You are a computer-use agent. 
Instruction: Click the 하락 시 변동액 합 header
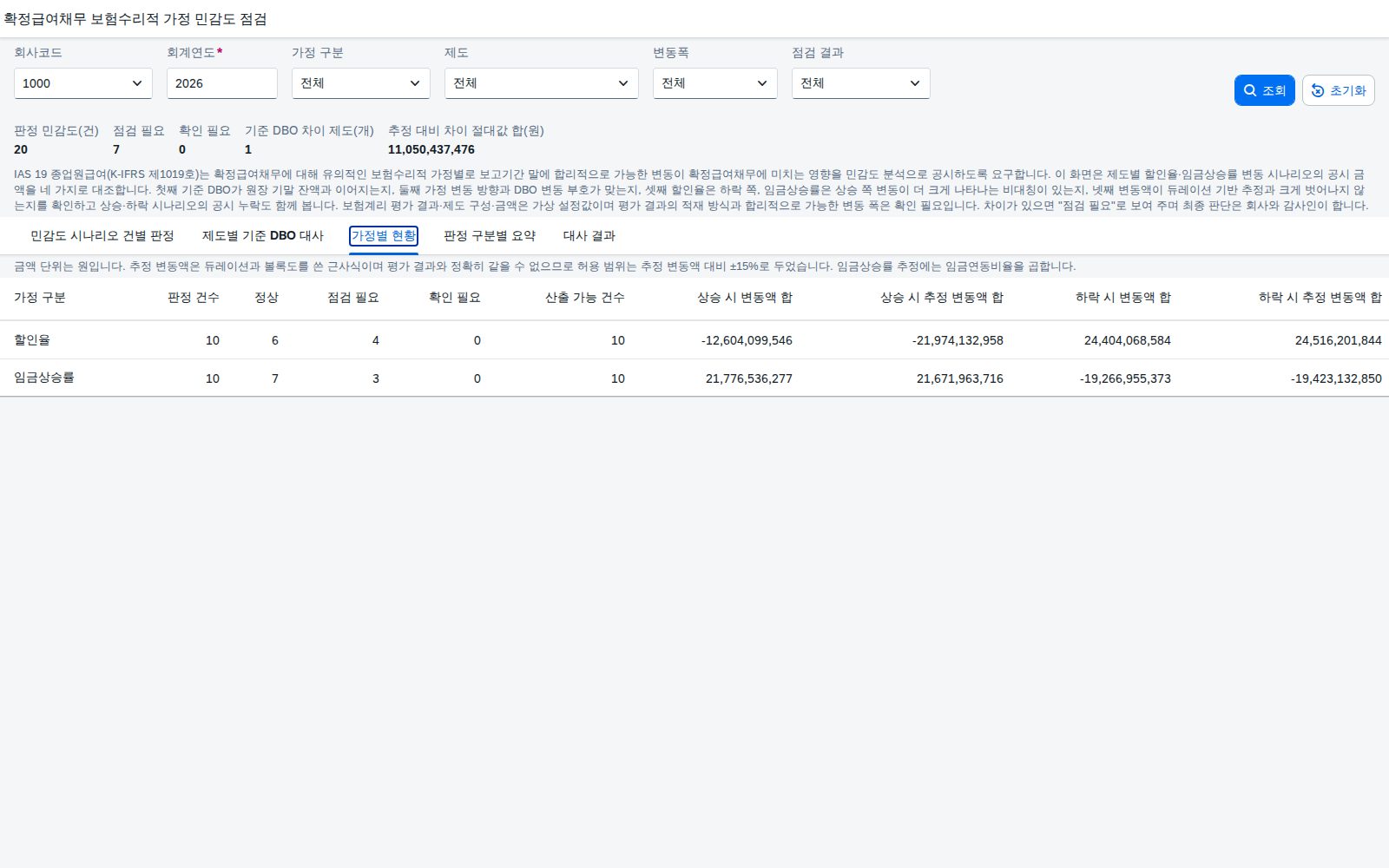[x=1123, y=298]
